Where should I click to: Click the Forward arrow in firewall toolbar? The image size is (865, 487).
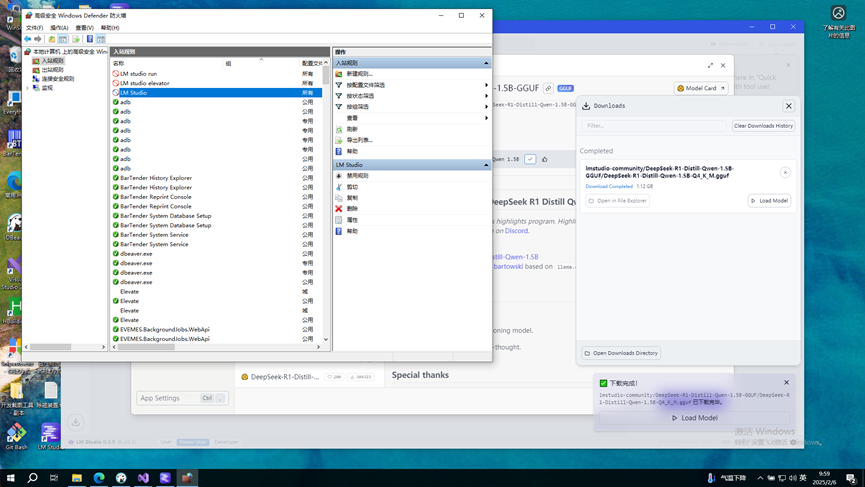tap(38, 39)
